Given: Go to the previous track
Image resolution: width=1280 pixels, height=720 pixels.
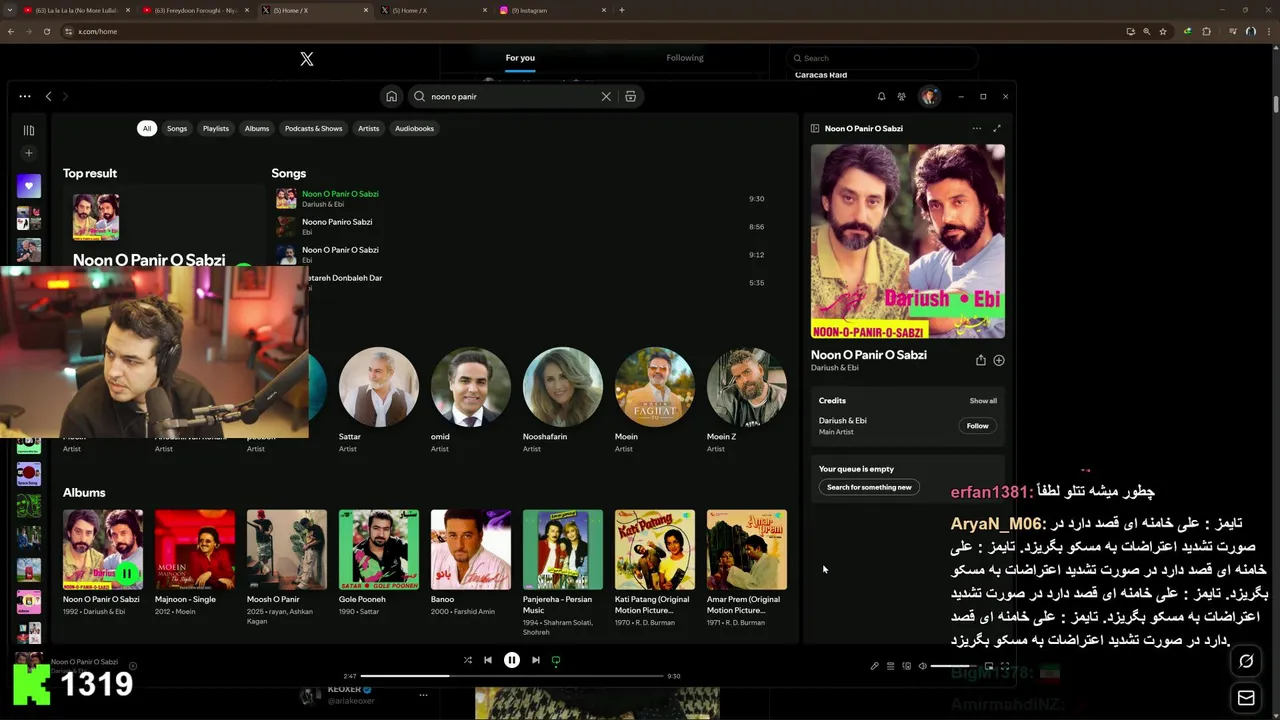Looking at the screenshot, I should coord(488,660).
